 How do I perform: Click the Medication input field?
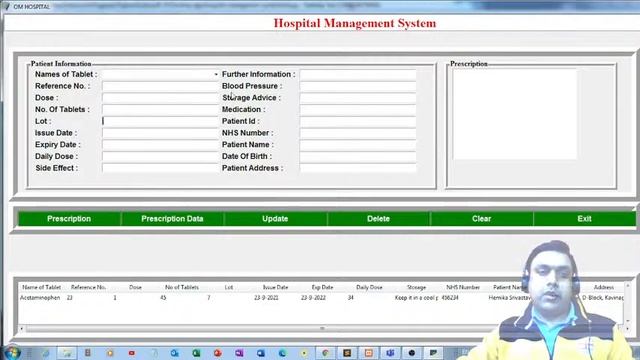tap(358, 109)
